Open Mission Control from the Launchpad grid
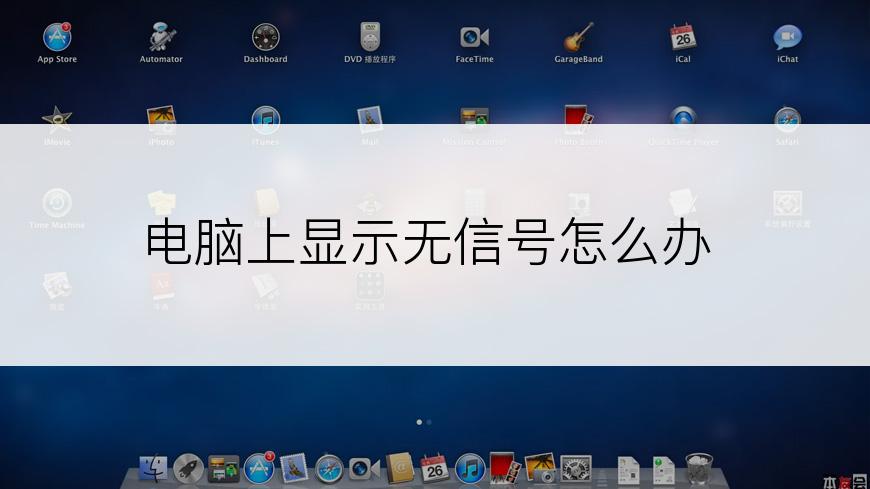The height and width of the screenshot is (489, 870). coord(474,119)
